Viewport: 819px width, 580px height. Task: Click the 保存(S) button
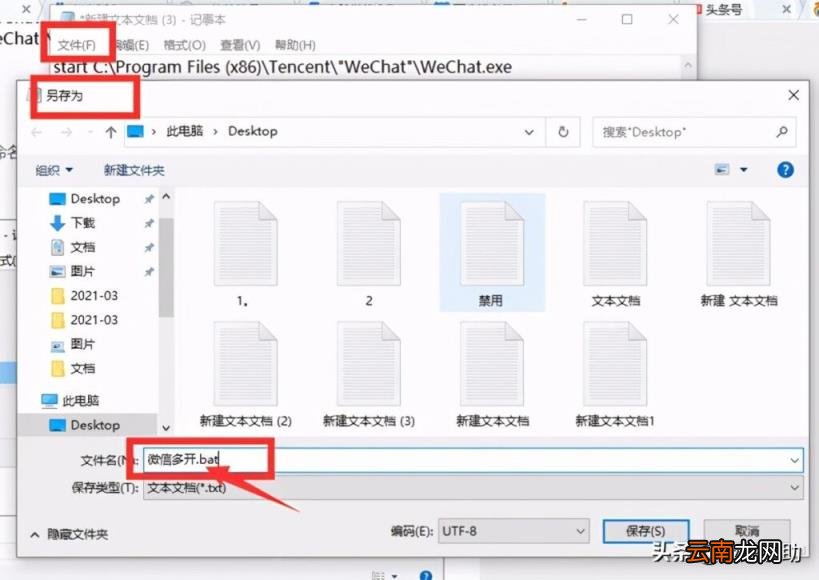click(x=646, y=531)
